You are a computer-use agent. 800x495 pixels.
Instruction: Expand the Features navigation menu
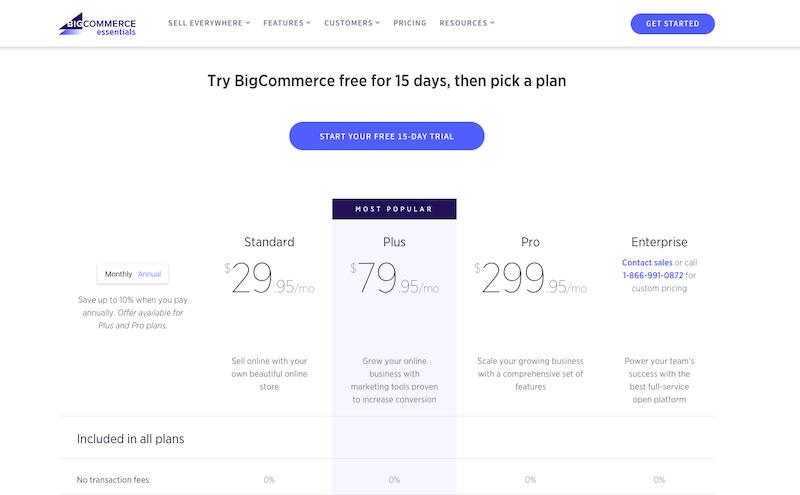[x=287, y=23]
